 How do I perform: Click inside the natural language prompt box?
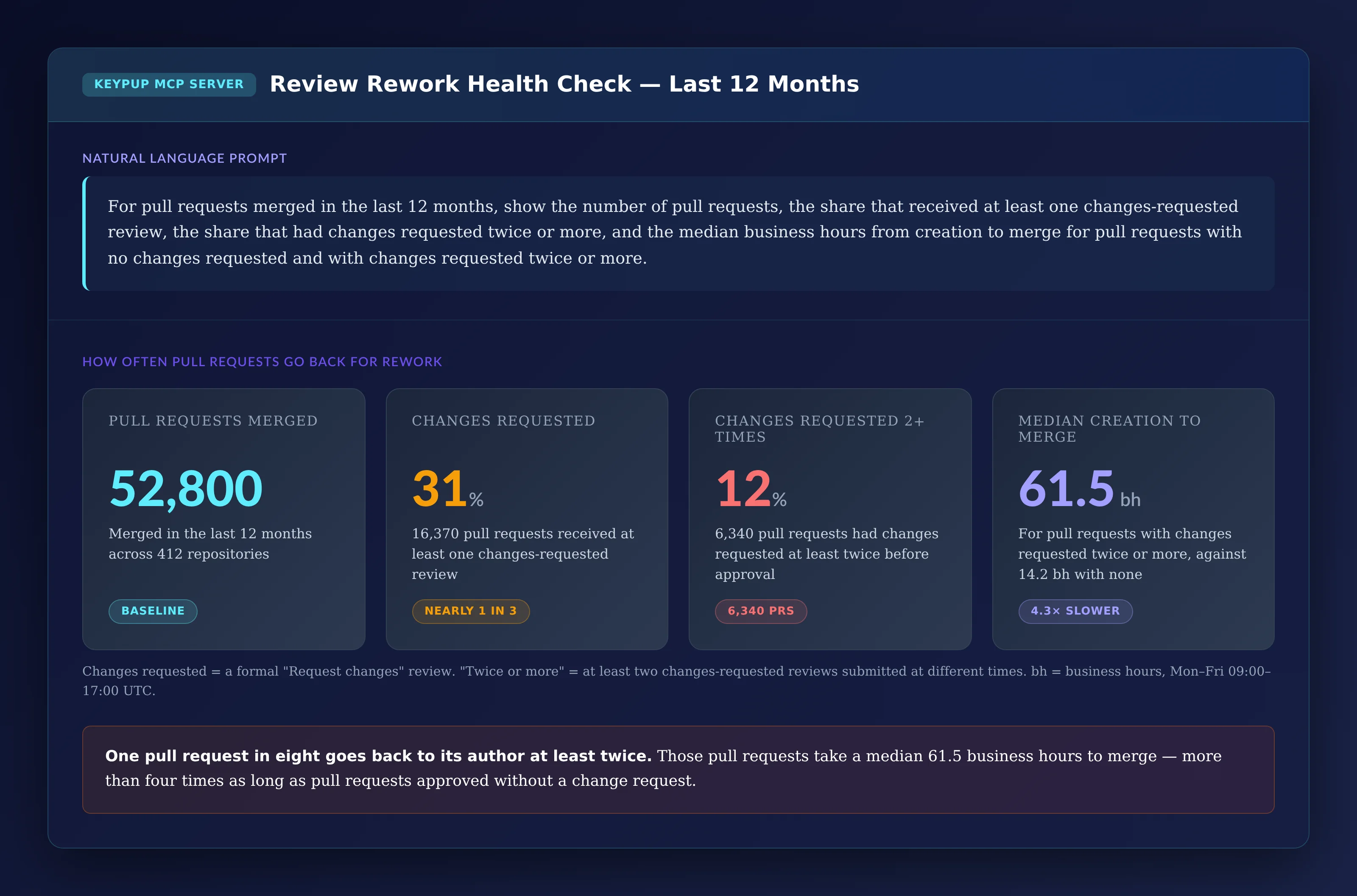(x=678, y=233)
